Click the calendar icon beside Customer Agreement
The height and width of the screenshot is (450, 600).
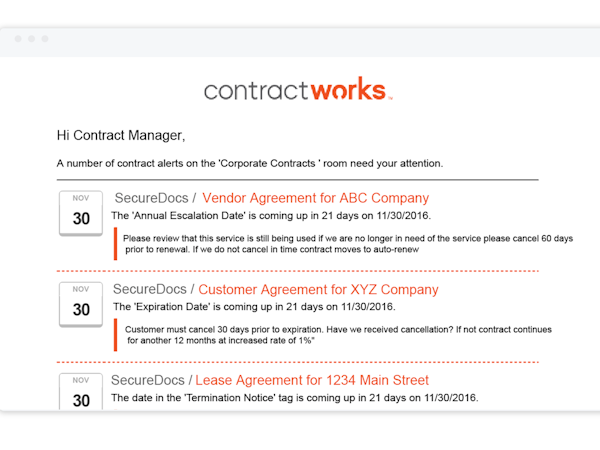81,305
